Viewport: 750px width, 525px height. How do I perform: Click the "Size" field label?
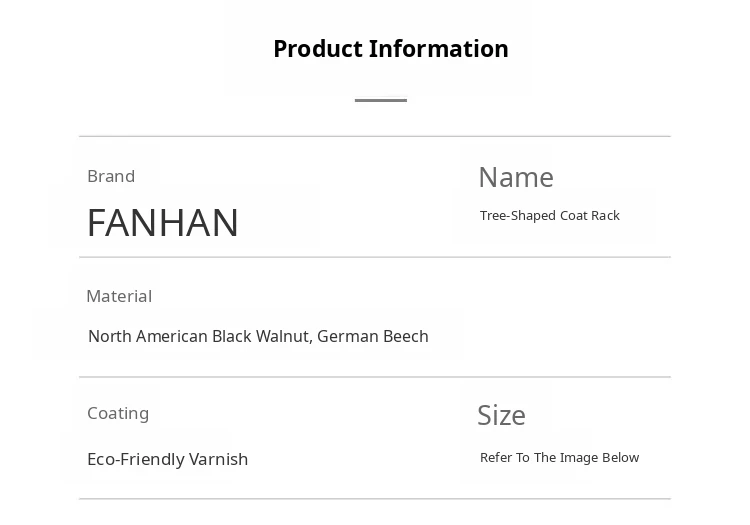(501, 415)
